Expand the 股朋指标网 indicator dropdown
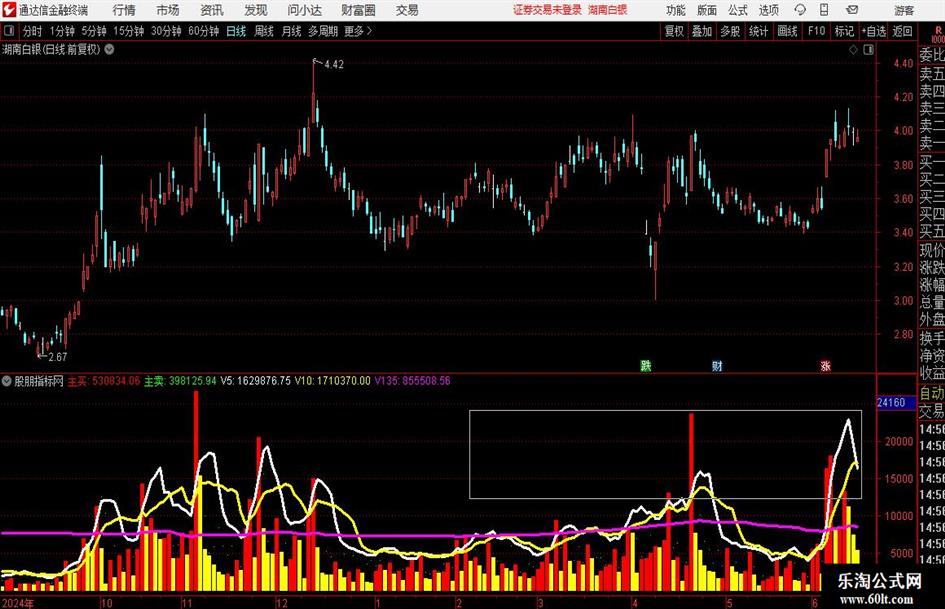Image resolution: width=945 pixels, height=609 pixels. pos(7,380)
